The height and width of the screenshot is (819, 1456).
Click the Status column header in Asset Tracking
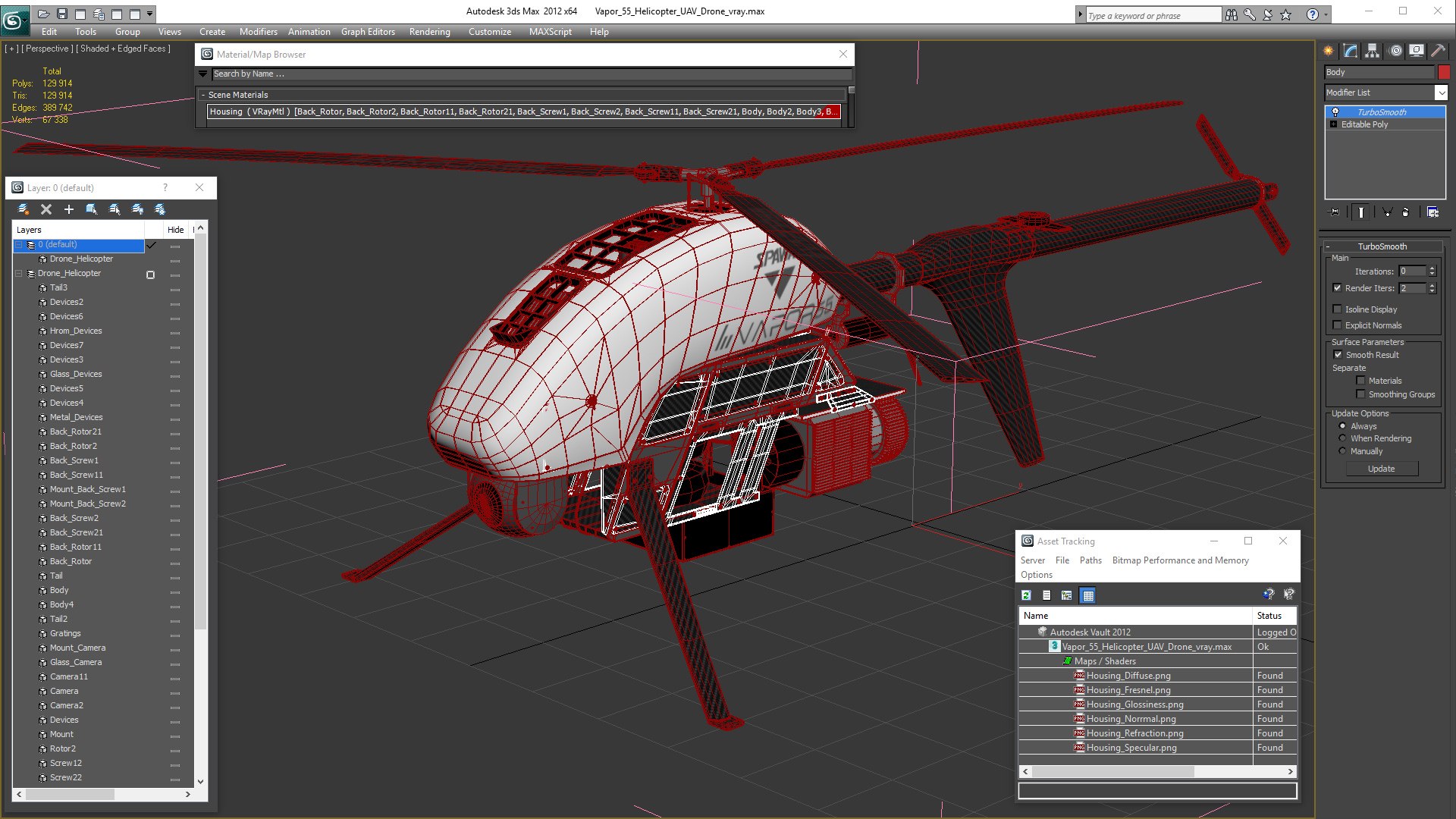[1275, 616]
